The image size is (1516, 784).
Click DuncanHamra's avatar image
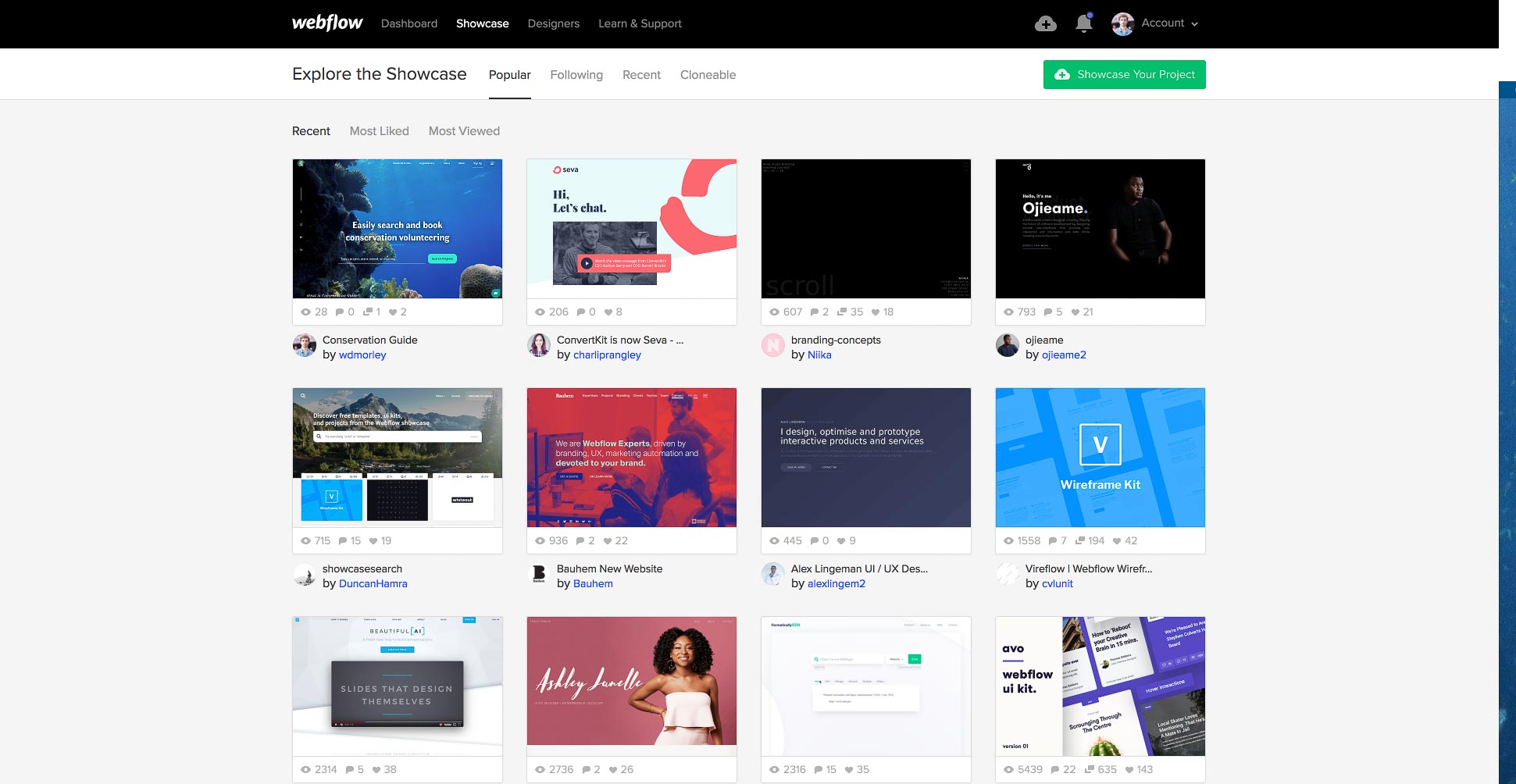[x=305, y=574]
